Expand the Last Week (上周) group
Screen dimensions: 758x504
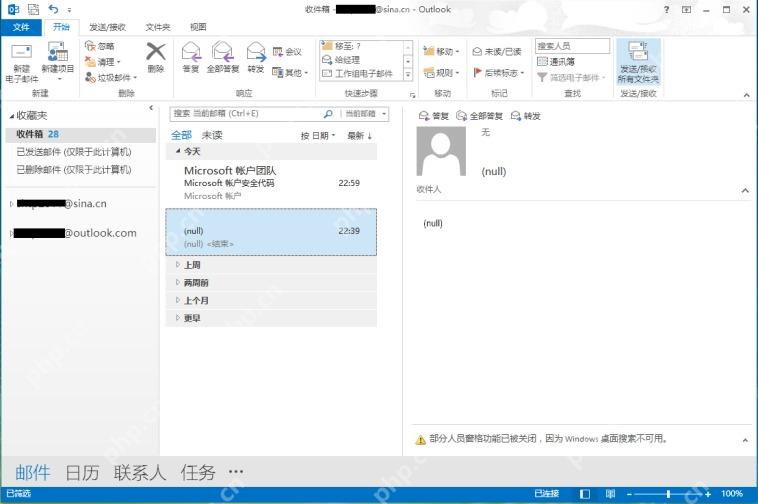click(178, 265)
